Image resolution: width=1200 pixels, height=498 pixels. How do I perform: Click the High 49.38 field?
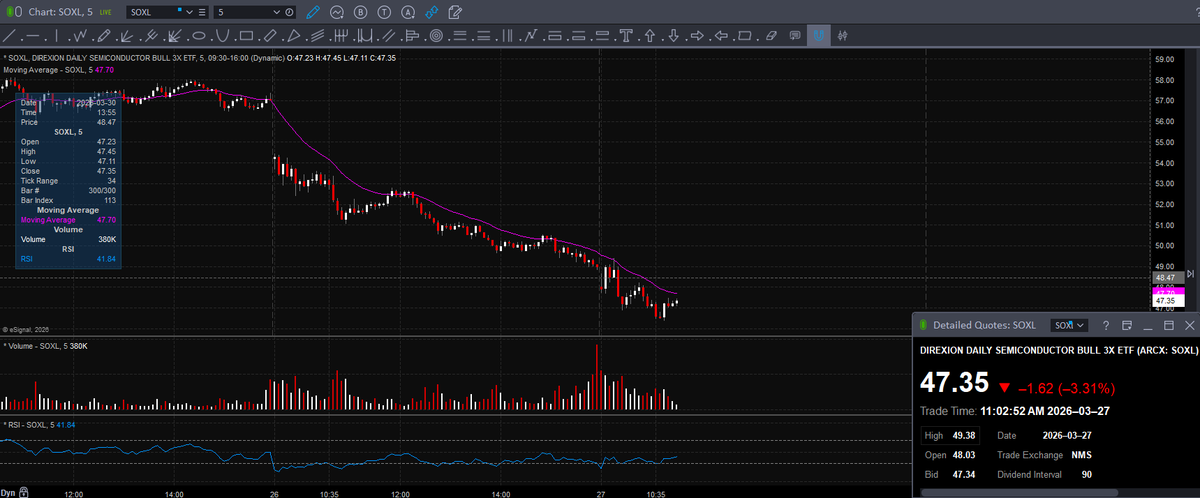coord(950,435)
